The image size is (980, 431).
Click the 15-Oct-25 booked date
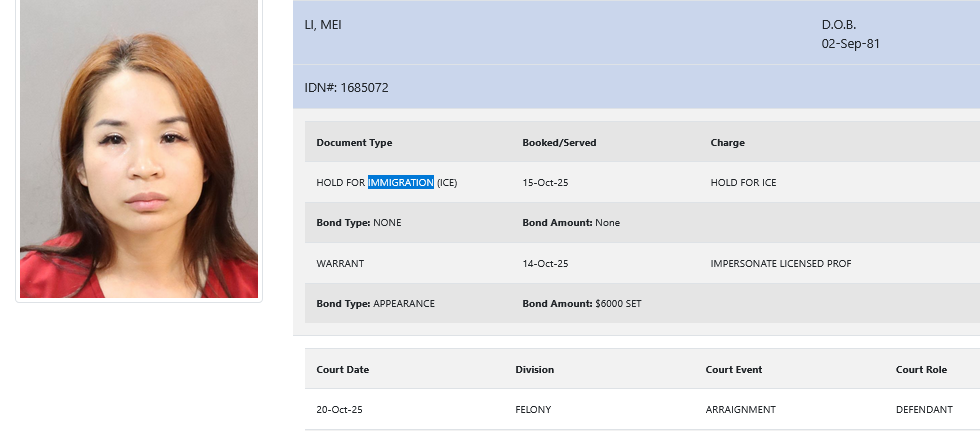coord(545,183)
